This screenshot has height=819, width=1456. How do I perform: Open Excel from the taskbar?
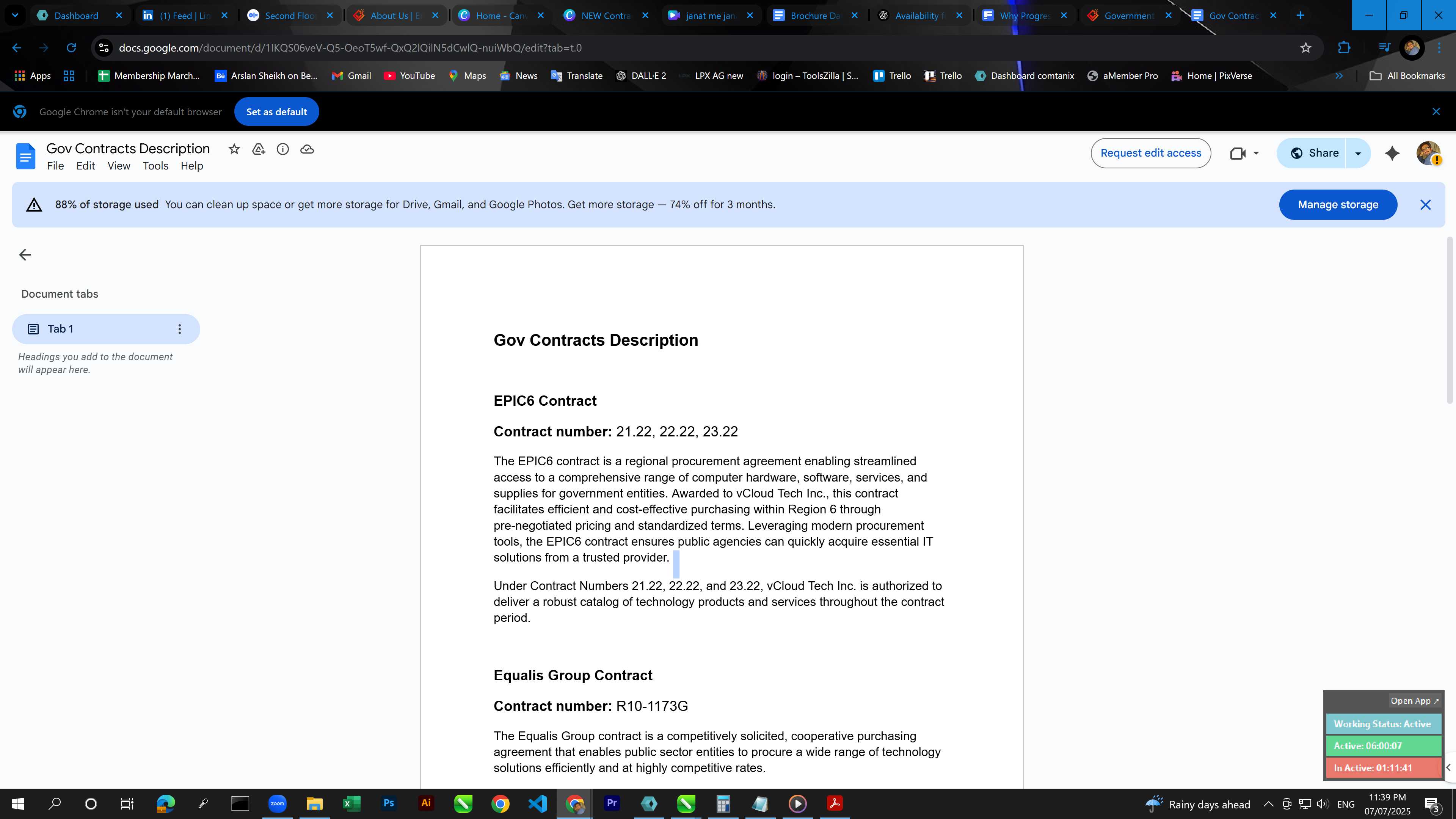(351, 804)
